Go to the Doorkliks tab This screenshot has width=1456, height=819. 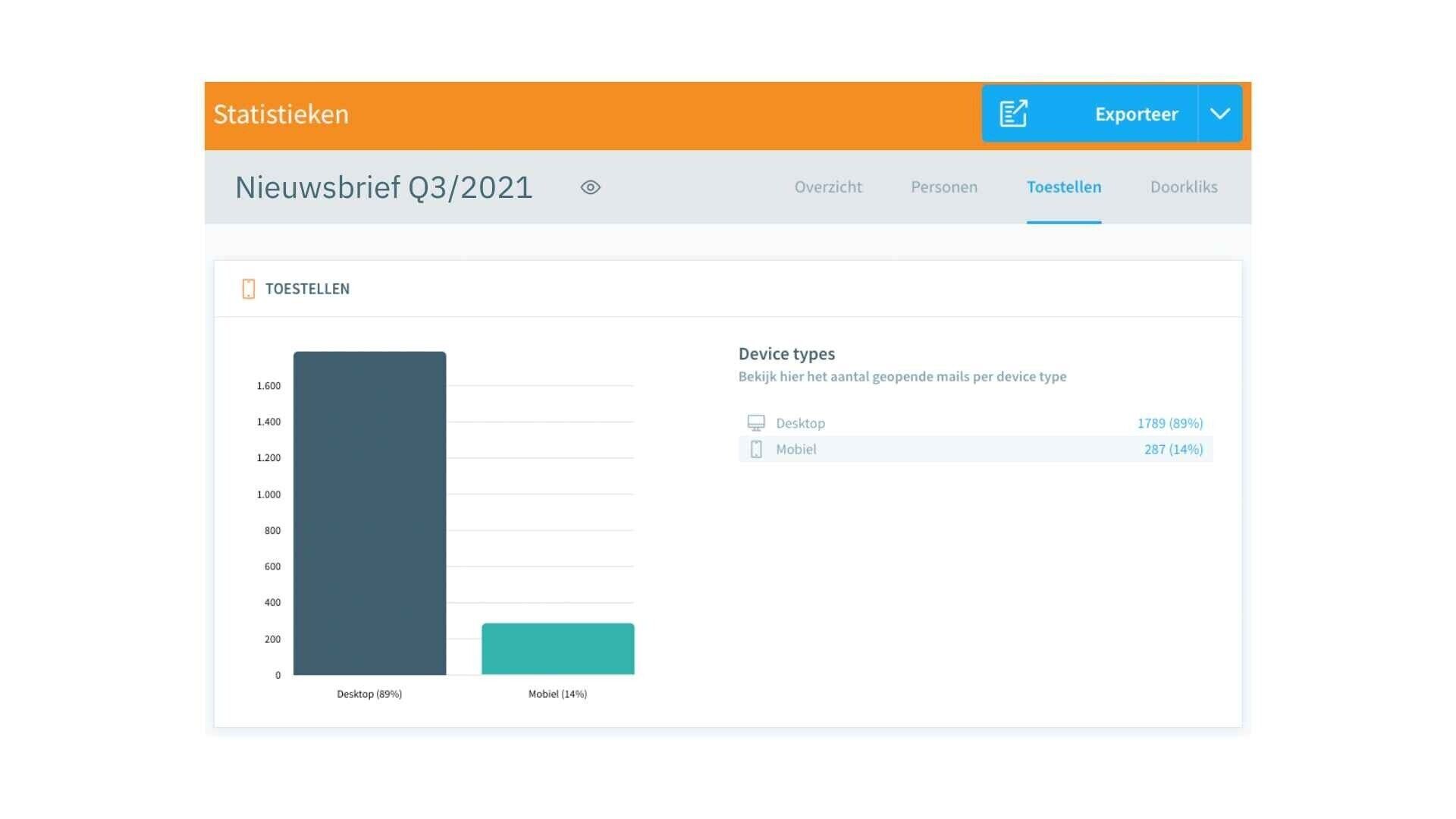[1183, 187]
